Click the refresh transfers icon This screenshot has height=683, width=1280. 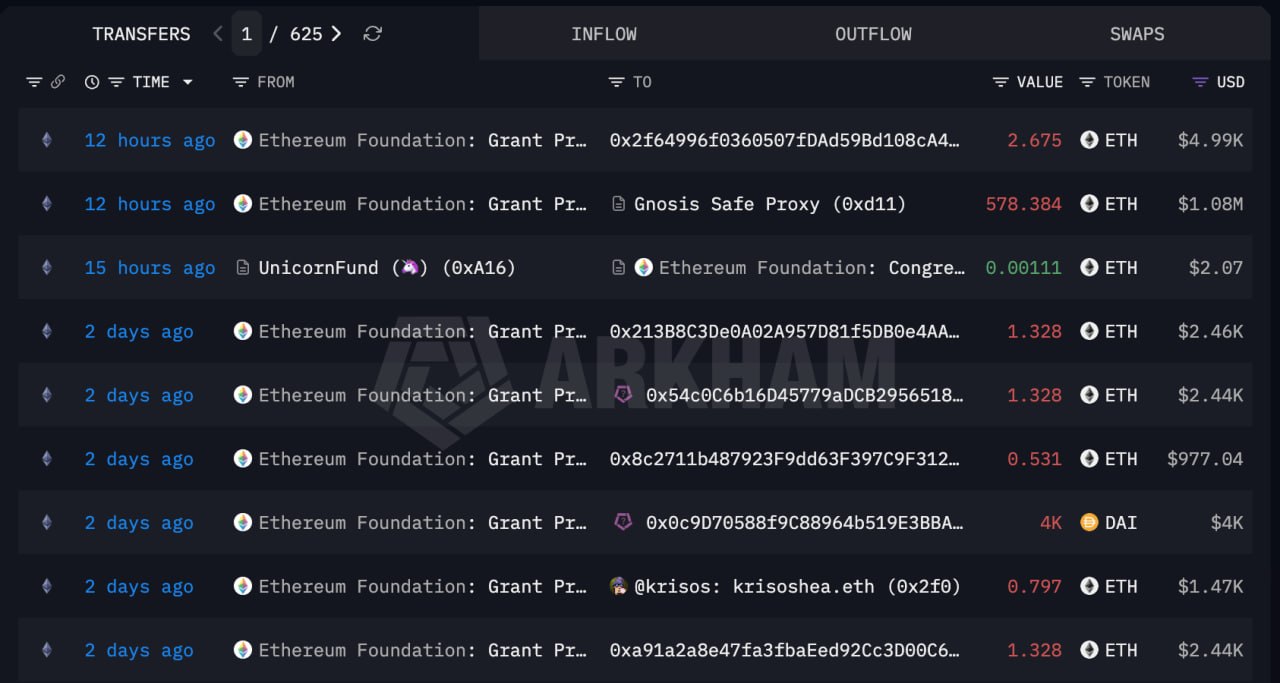(x=372, y=34)
